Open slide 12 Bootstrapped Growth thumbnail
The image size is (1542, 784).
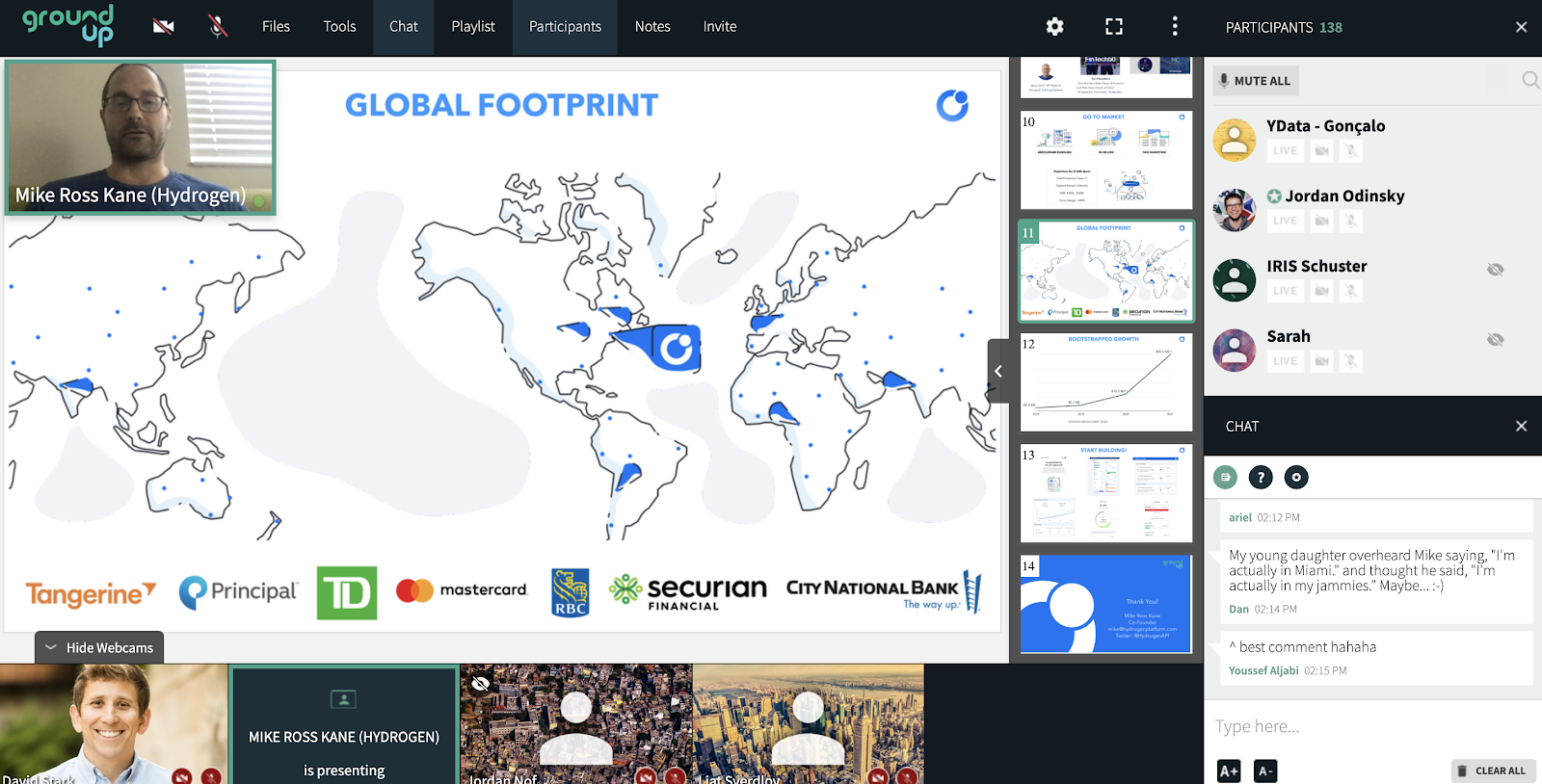[x=1106, y=382]
